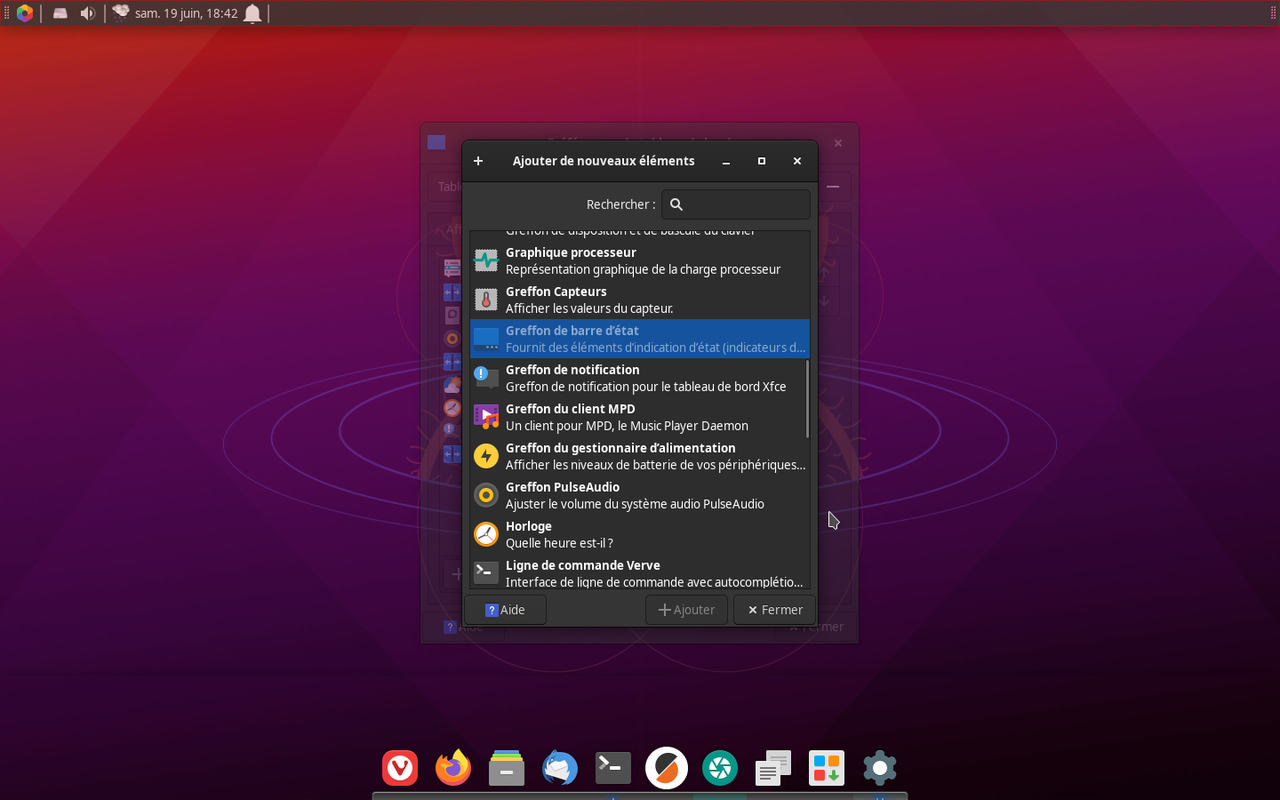
Task: Click the Aide help button
Action: (506, 610)
